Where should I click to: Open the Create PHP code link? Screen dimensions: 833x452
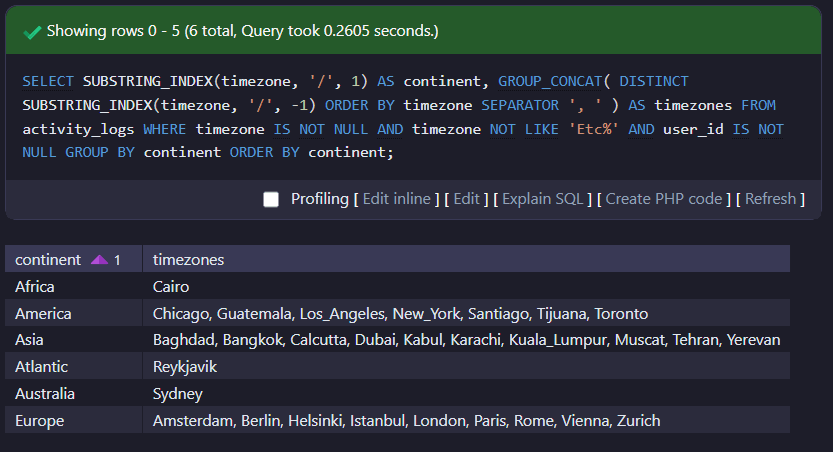664,199
